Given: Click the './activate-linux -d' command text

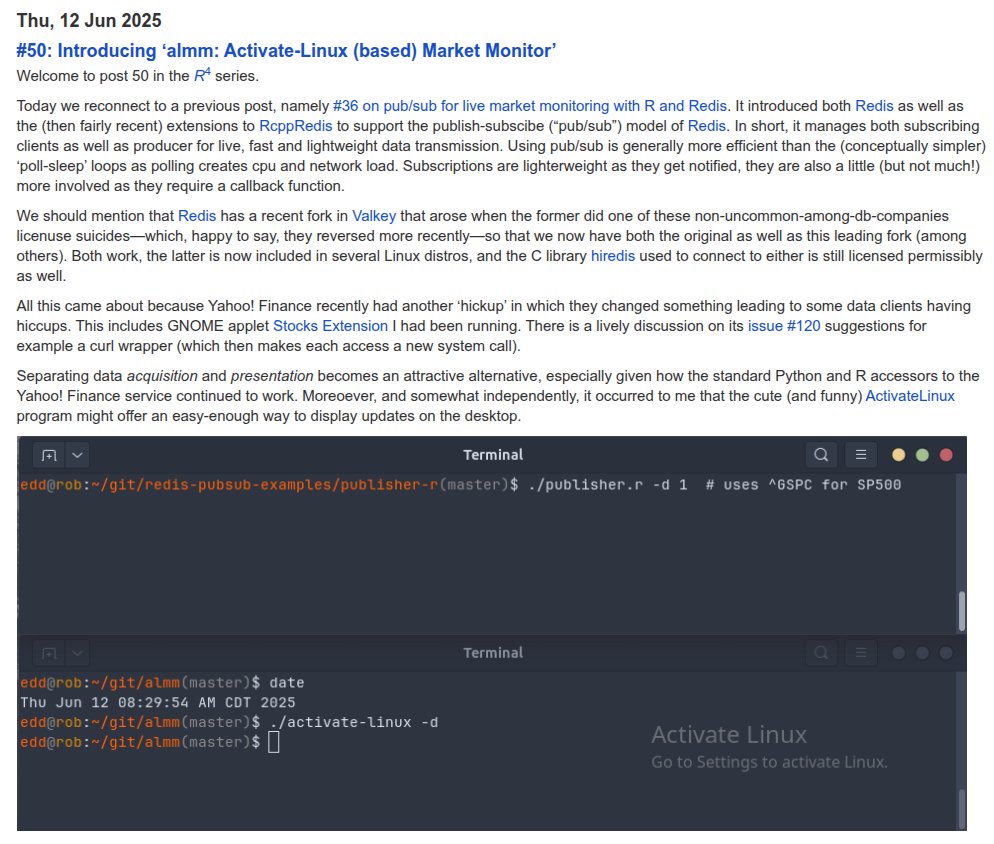Looking at the screenshot, I should [x=354, y=722].
